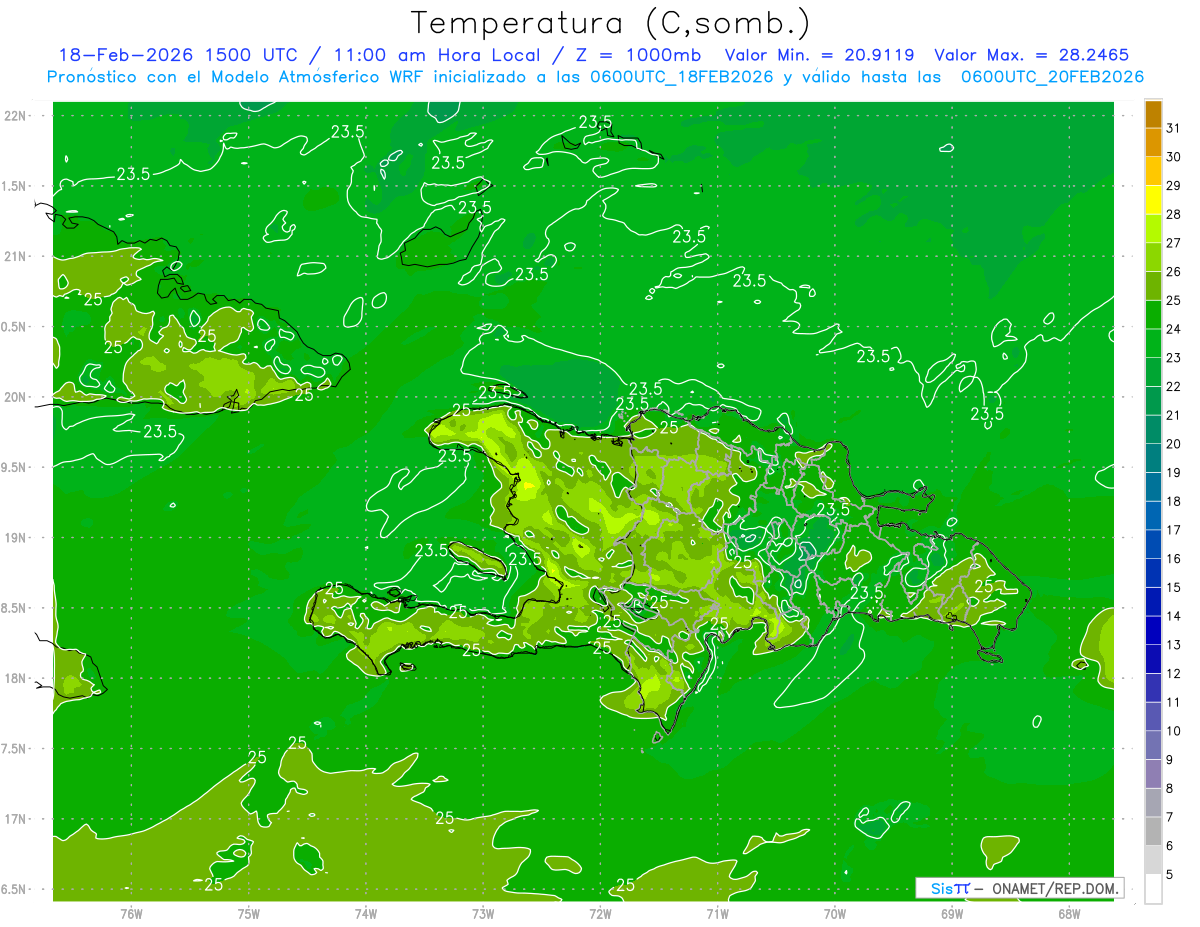Click the legend value 20

click(x=1173, y=443)
